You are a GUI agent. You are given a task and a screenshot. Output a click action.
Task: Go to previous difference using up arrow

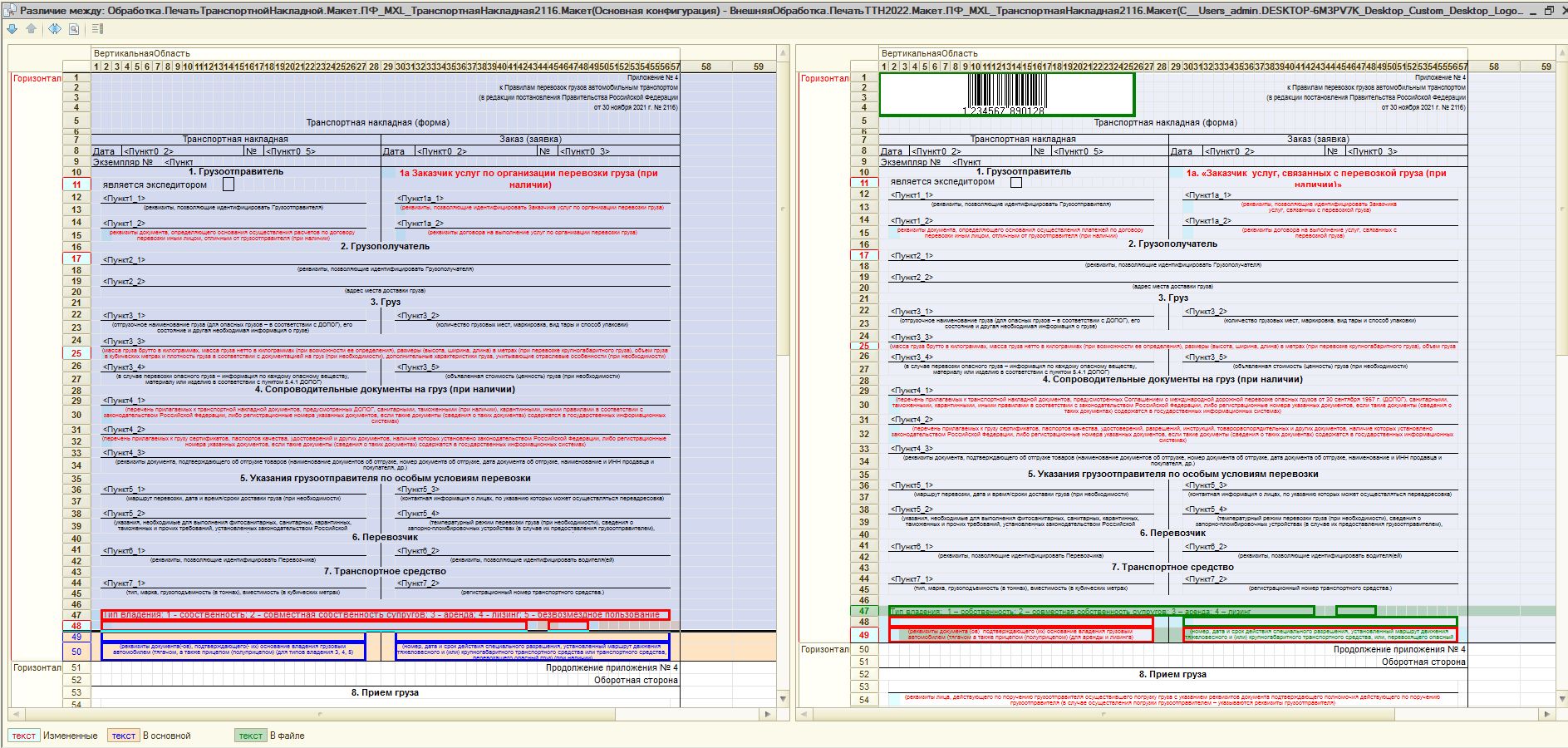click(x=31, y=29)
